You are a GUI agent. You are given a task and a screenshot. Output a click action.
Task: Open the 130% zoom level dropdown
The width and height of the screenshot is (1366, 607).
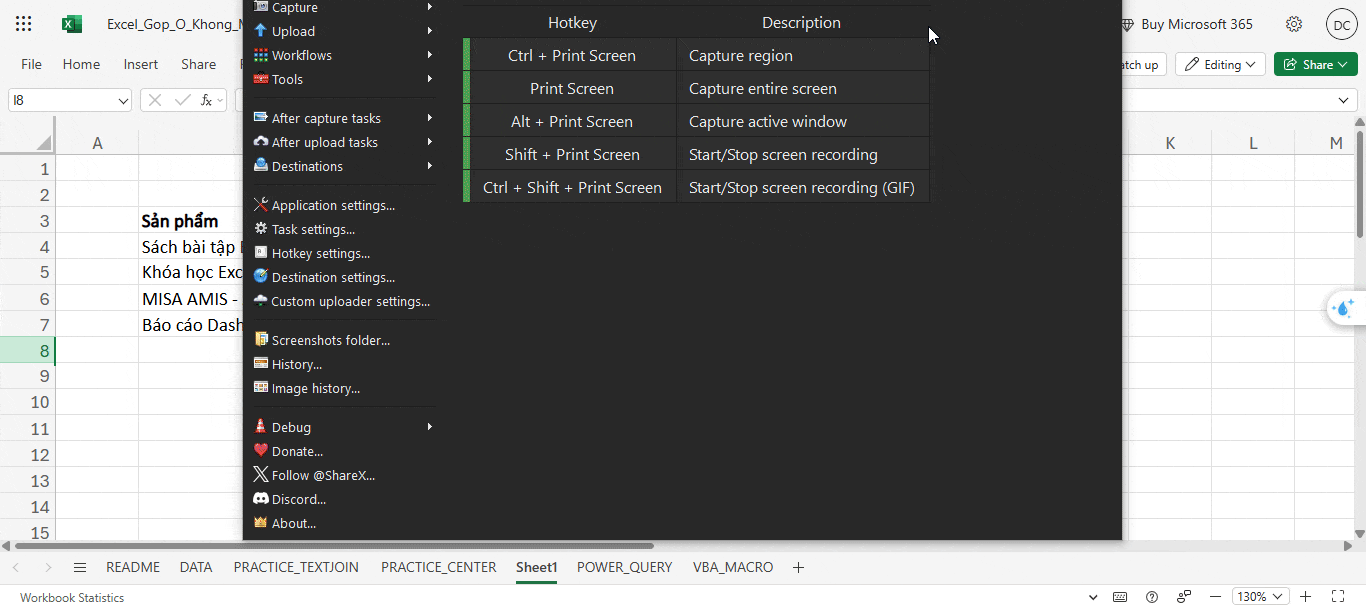(x=1260, y=597)
